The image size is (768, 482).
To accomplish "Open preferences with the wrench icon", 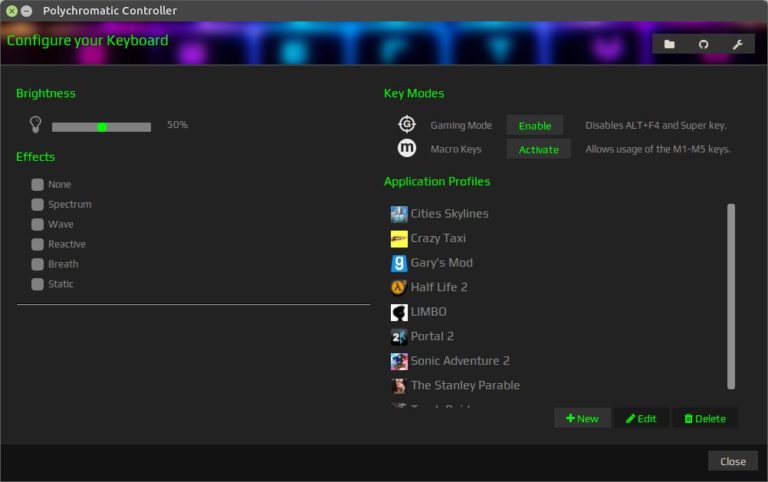I will click(x=738, y=45).
